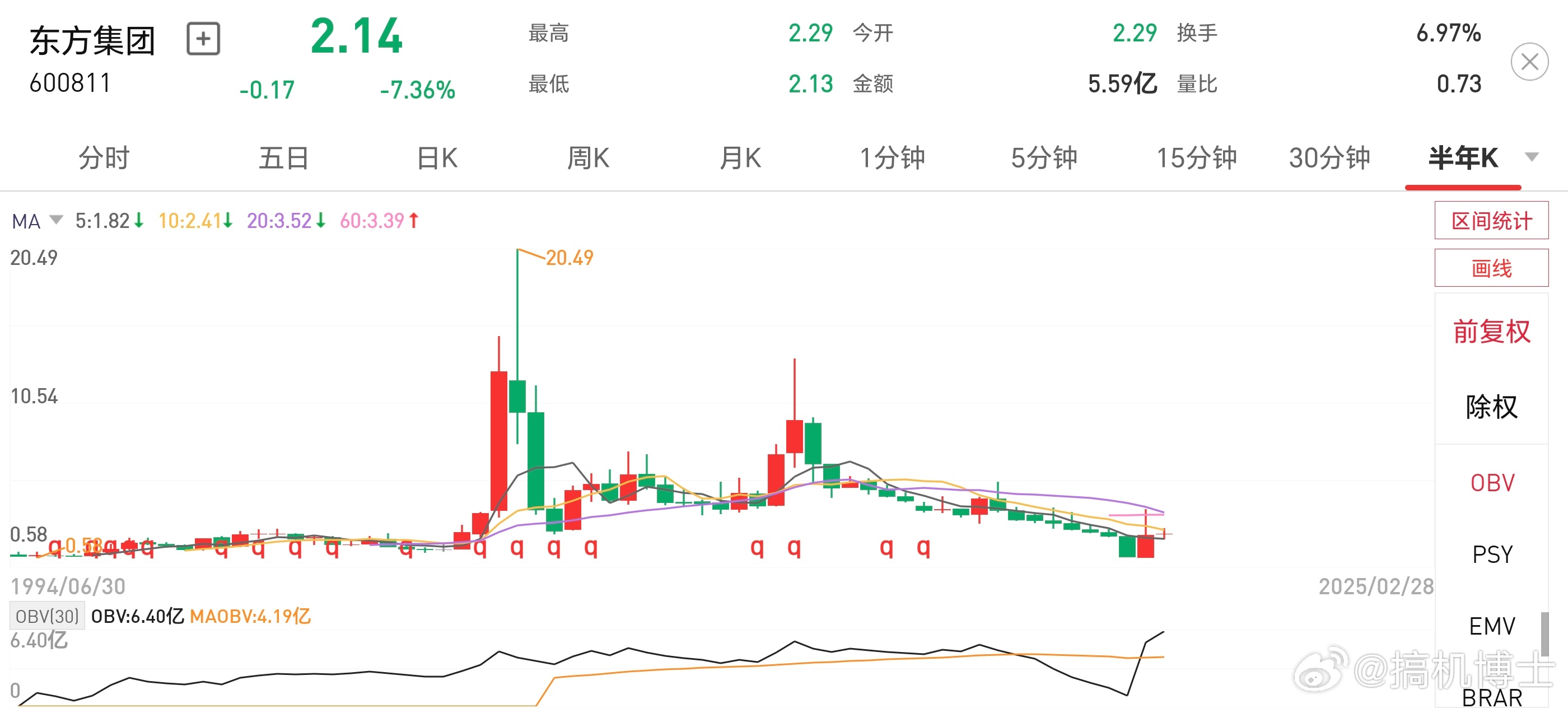Select the 30分钟 chart tab
Screen dimensions: 1568x708
(1330, 159)
